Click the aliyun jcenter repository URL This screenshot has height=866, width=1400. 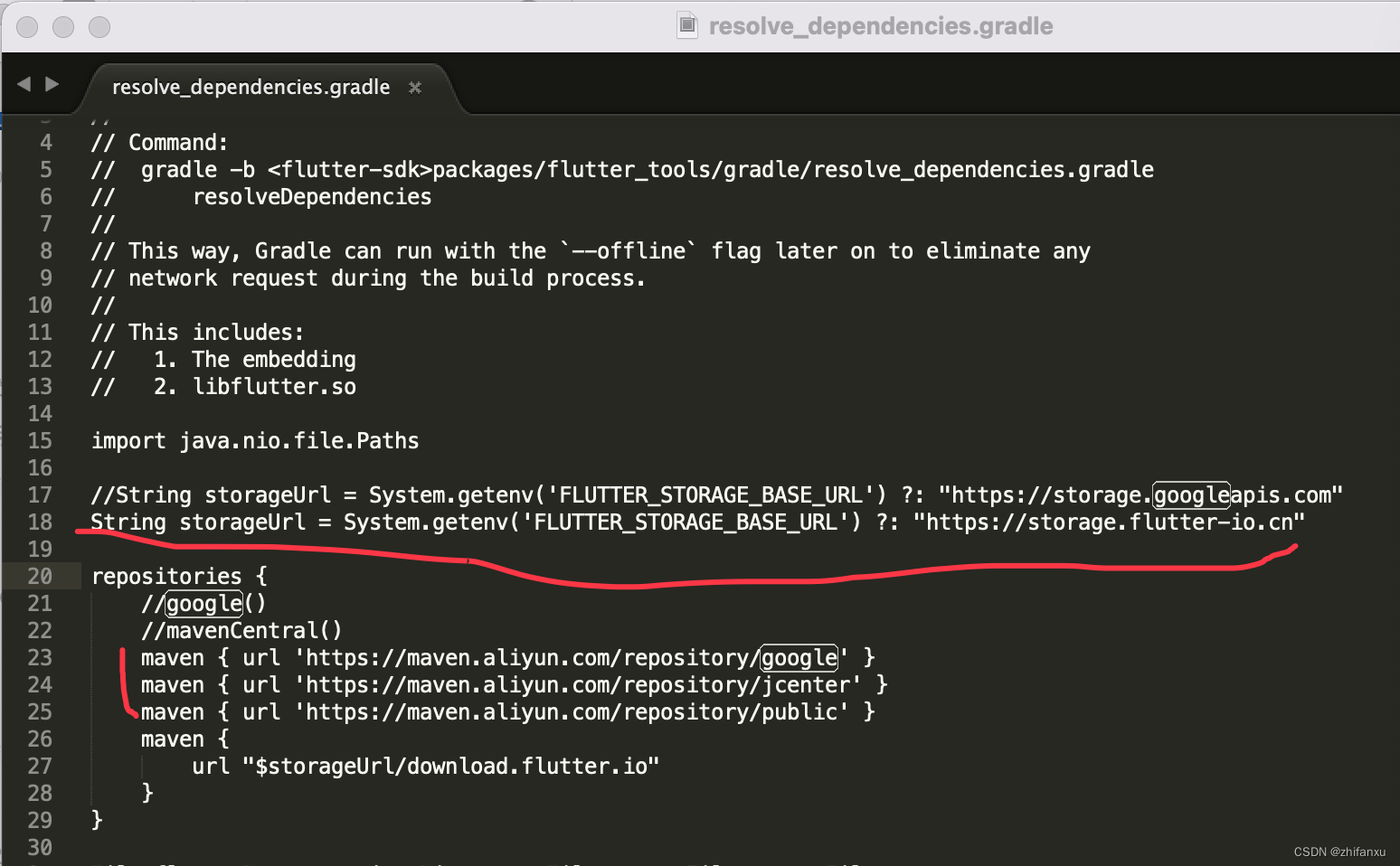[x=578, y=684]
